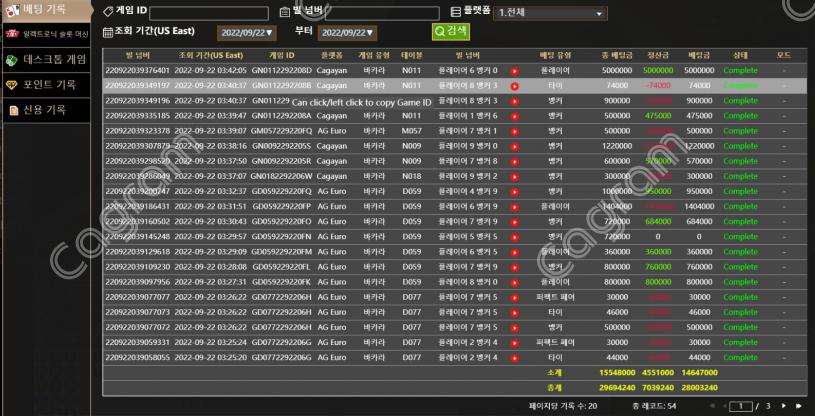Play replay video for first row bet
The image size is (815, 416).
click(x=514, y=72)
